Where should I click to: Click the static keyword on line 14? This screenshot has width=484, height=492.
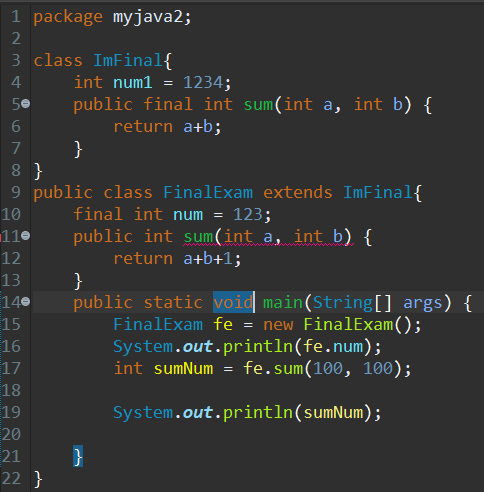tap(173, 303)
